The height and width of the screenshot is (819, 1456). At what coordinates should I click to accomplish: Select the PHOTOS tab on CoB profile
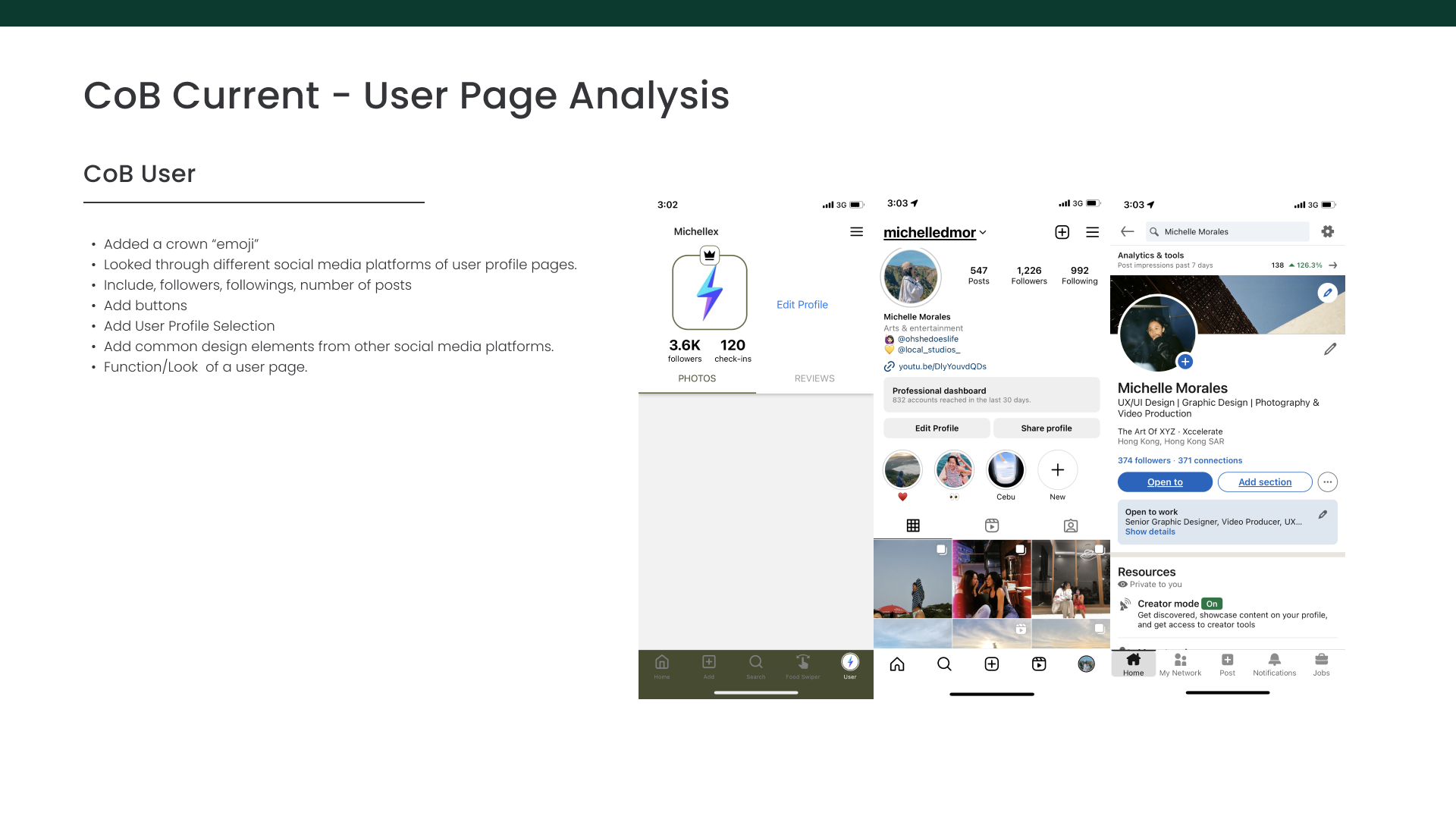[696, 378]
